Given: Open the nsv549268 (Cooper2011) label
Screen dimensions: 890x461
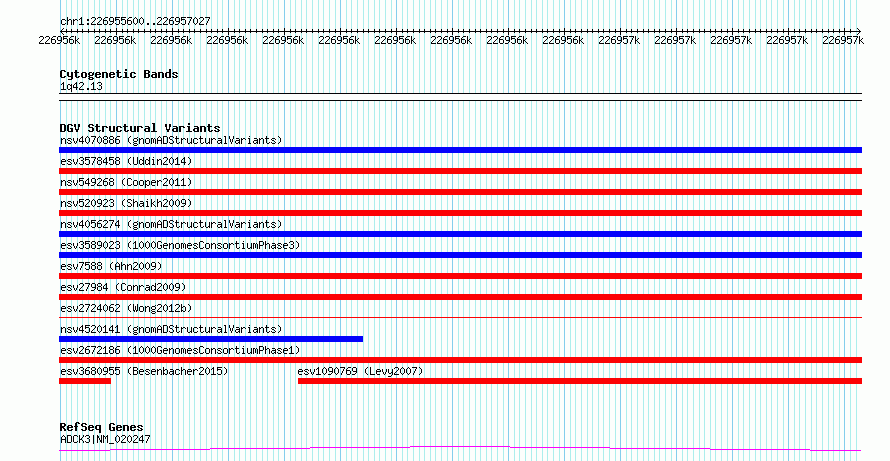Looking at the screenshot, I should (x=126, y=182).
